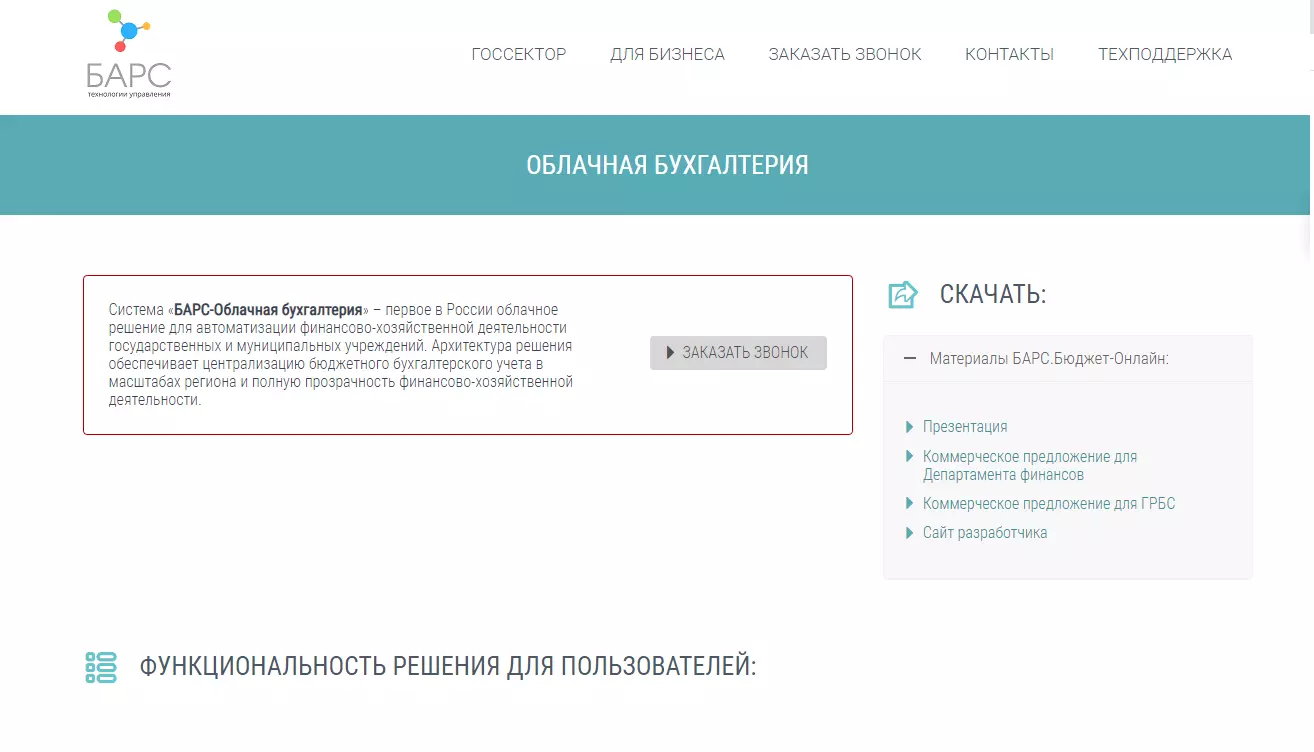Open the Презентация download link
The height and width of the screenshot is (752, 1314).
click(965, 427)
